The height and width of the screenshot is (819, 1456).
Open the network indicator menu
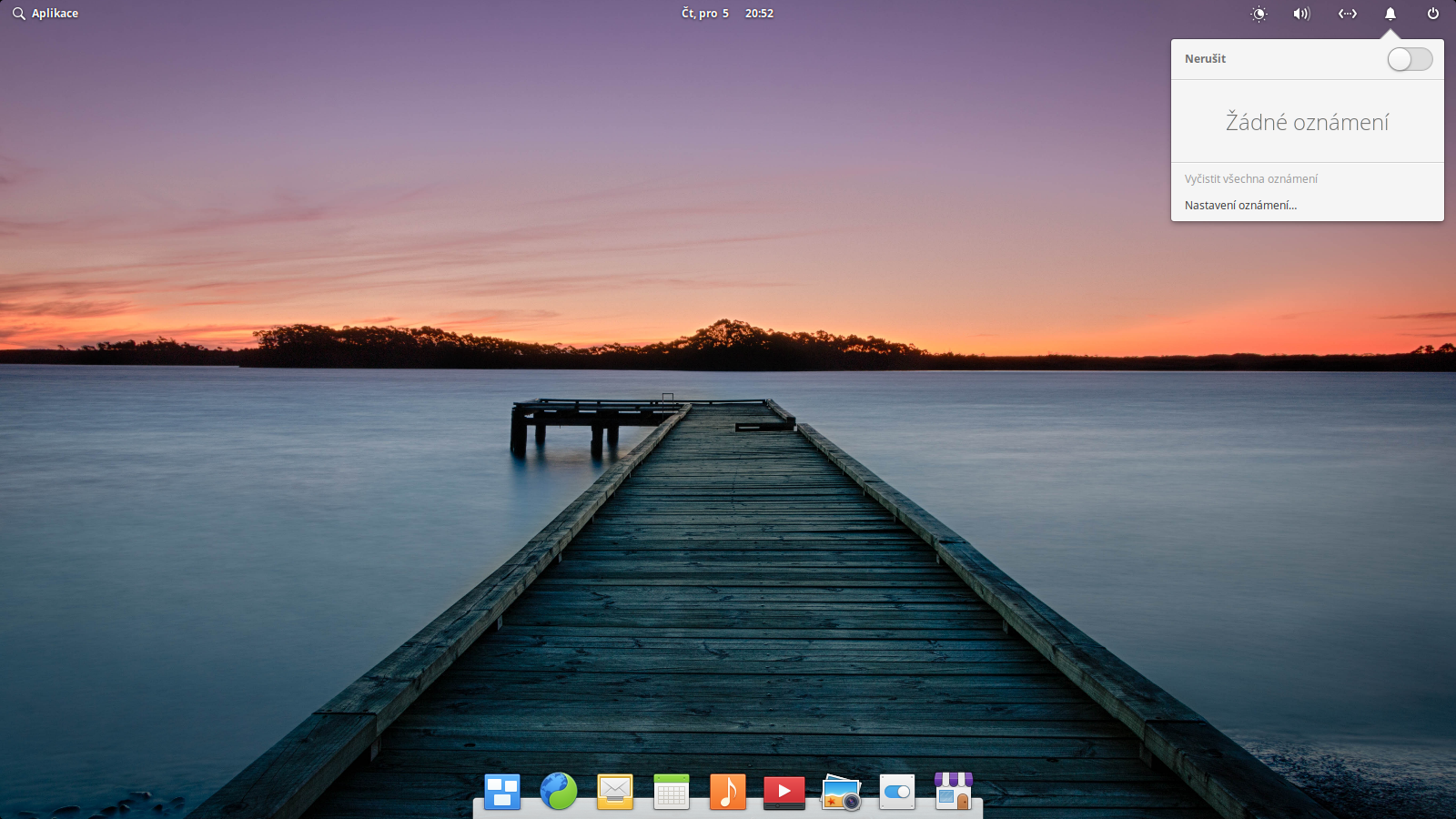click(1347, 14)
